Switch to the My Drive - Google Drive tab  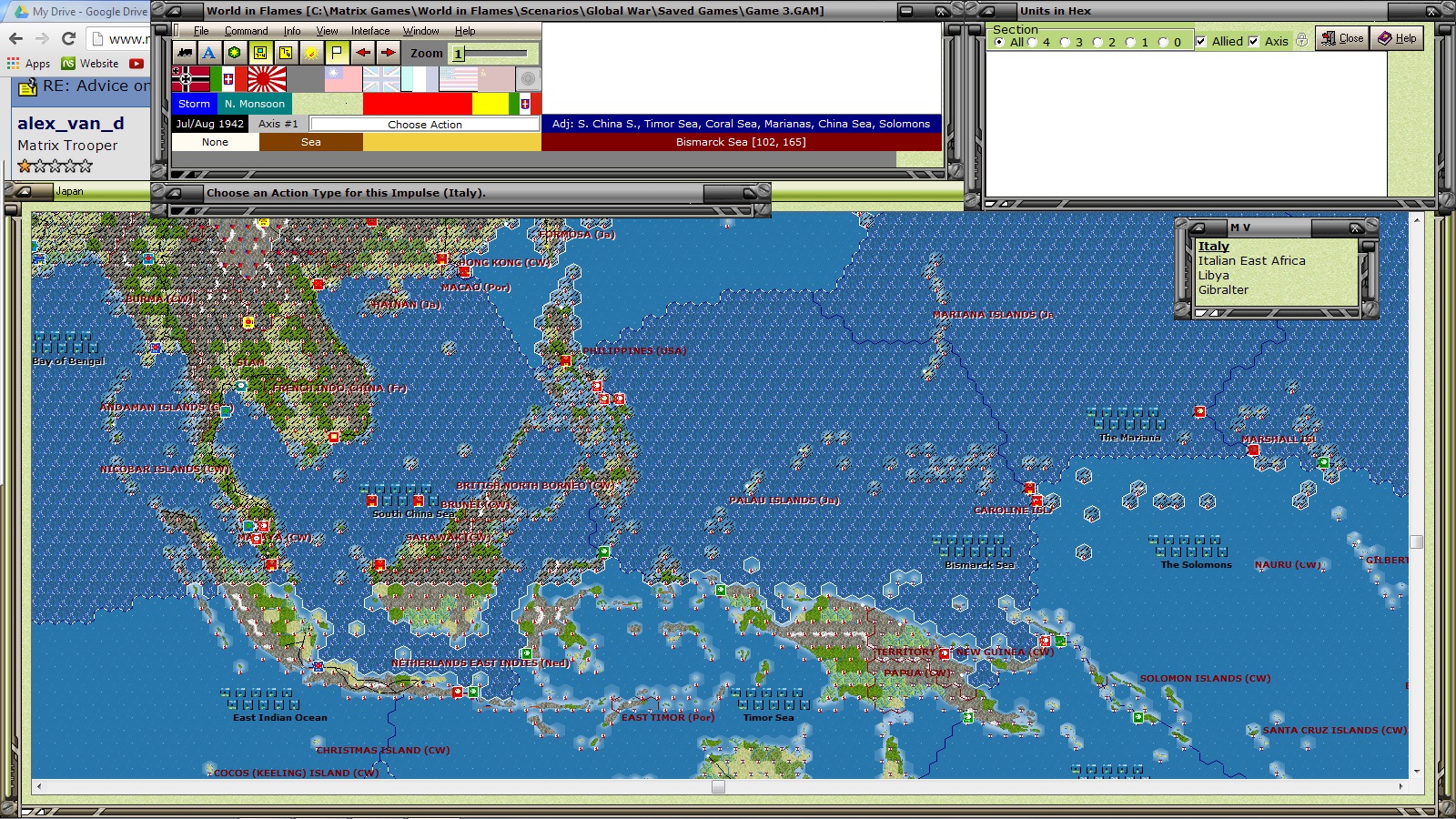80,12
